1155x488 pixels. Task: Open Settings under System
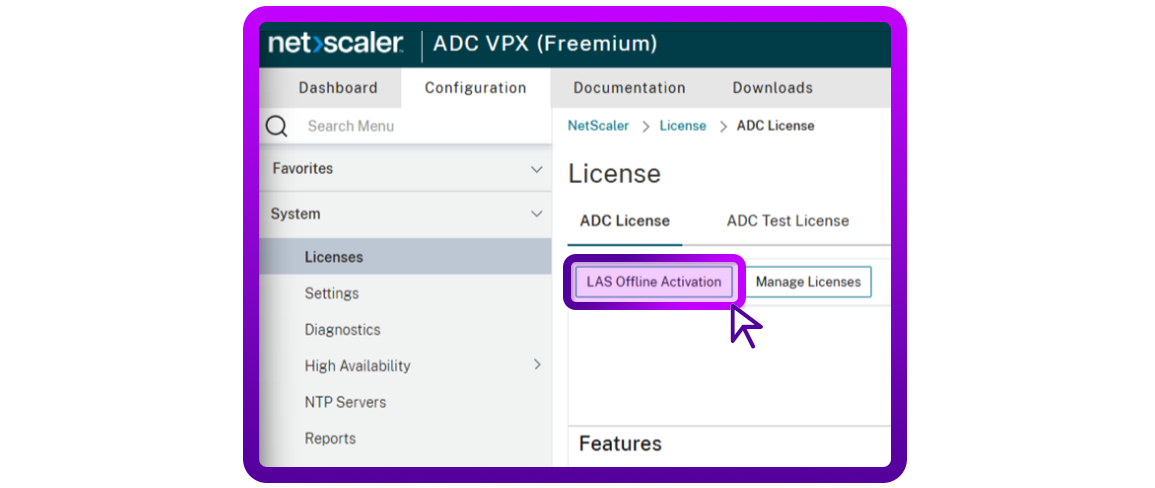point(332,293)
